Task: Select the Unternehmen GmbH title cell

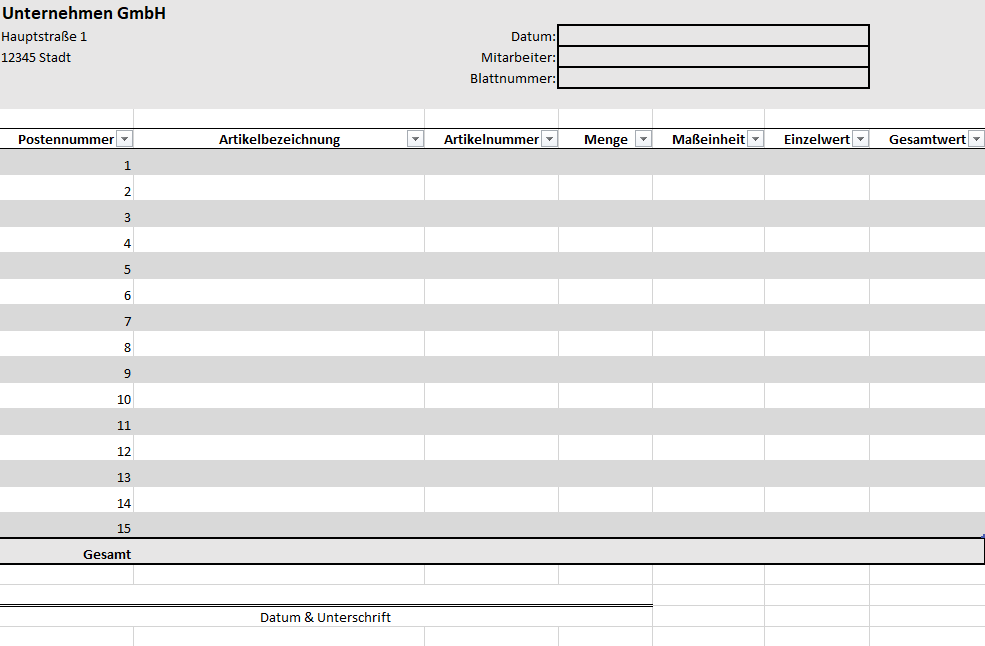Action: pos(84,13)
